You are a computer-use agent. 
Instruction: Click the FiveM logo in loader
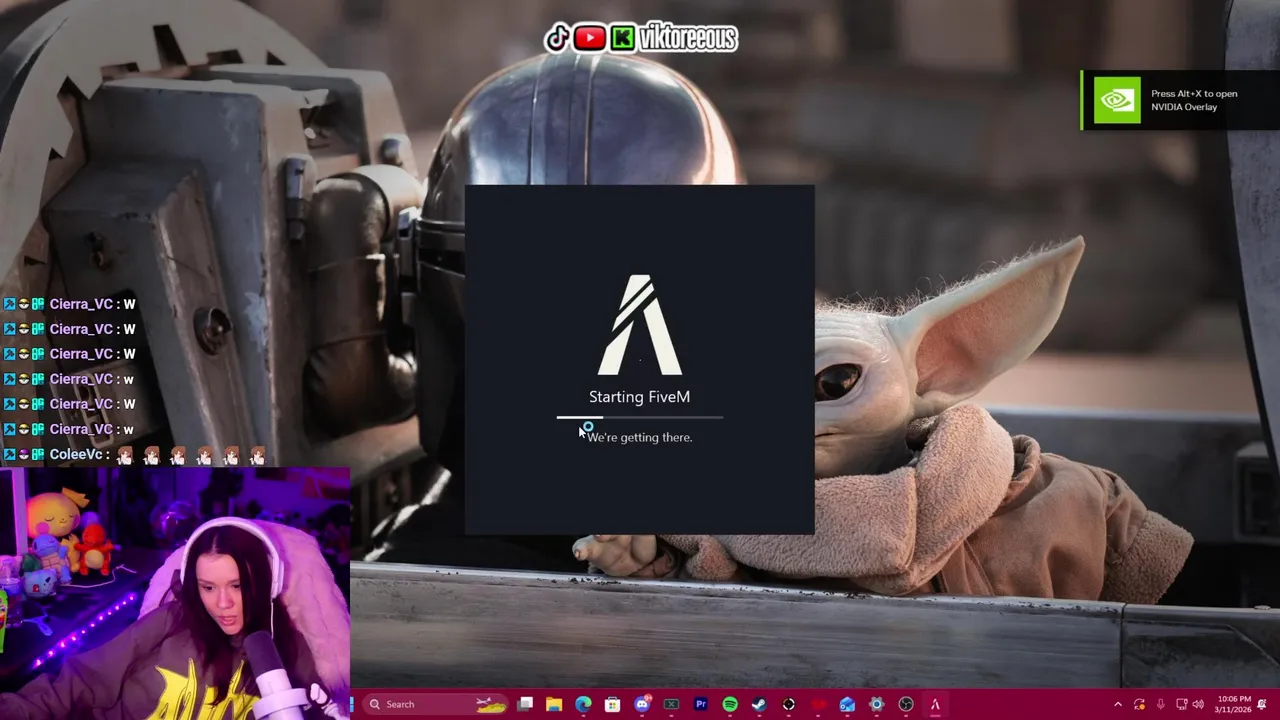tap(640, 325)
